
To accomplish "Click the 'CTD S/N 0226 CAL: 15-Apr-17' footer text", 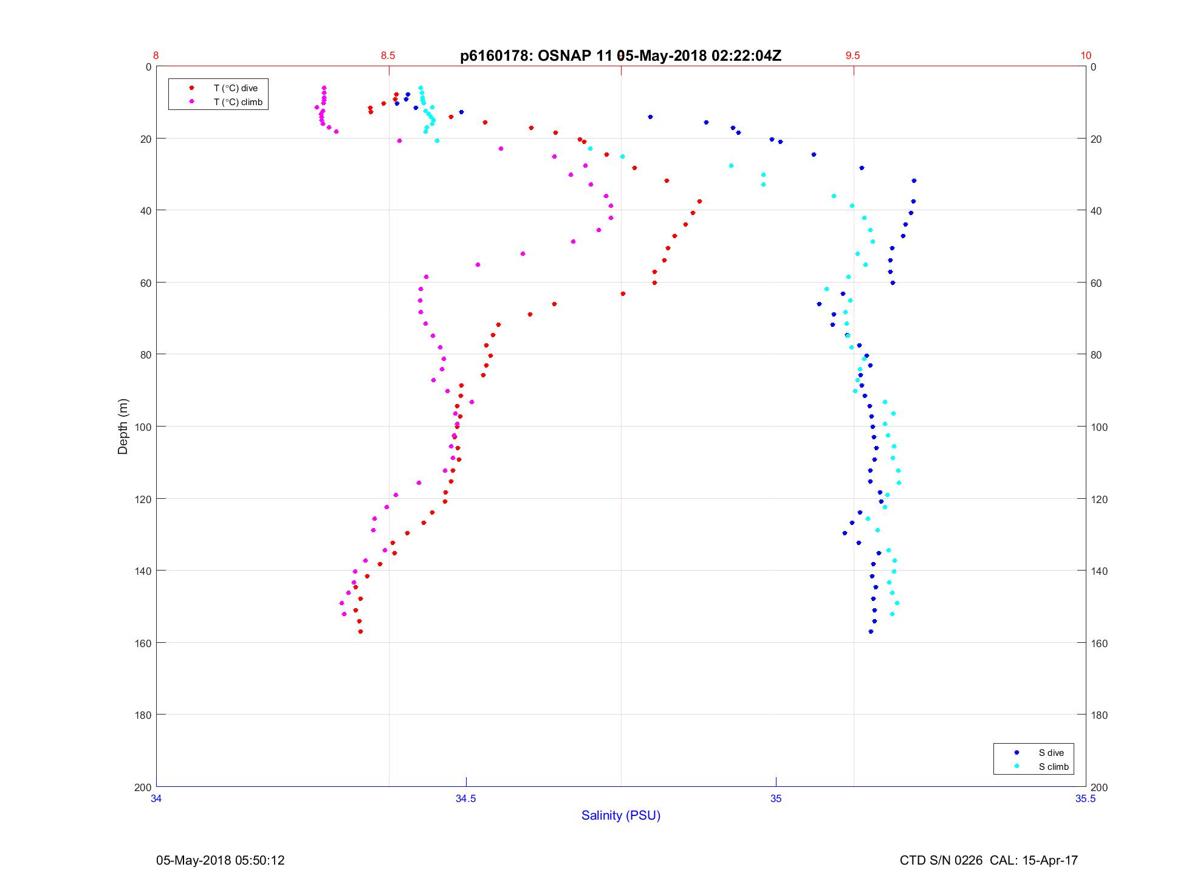I will click(989, 860).
